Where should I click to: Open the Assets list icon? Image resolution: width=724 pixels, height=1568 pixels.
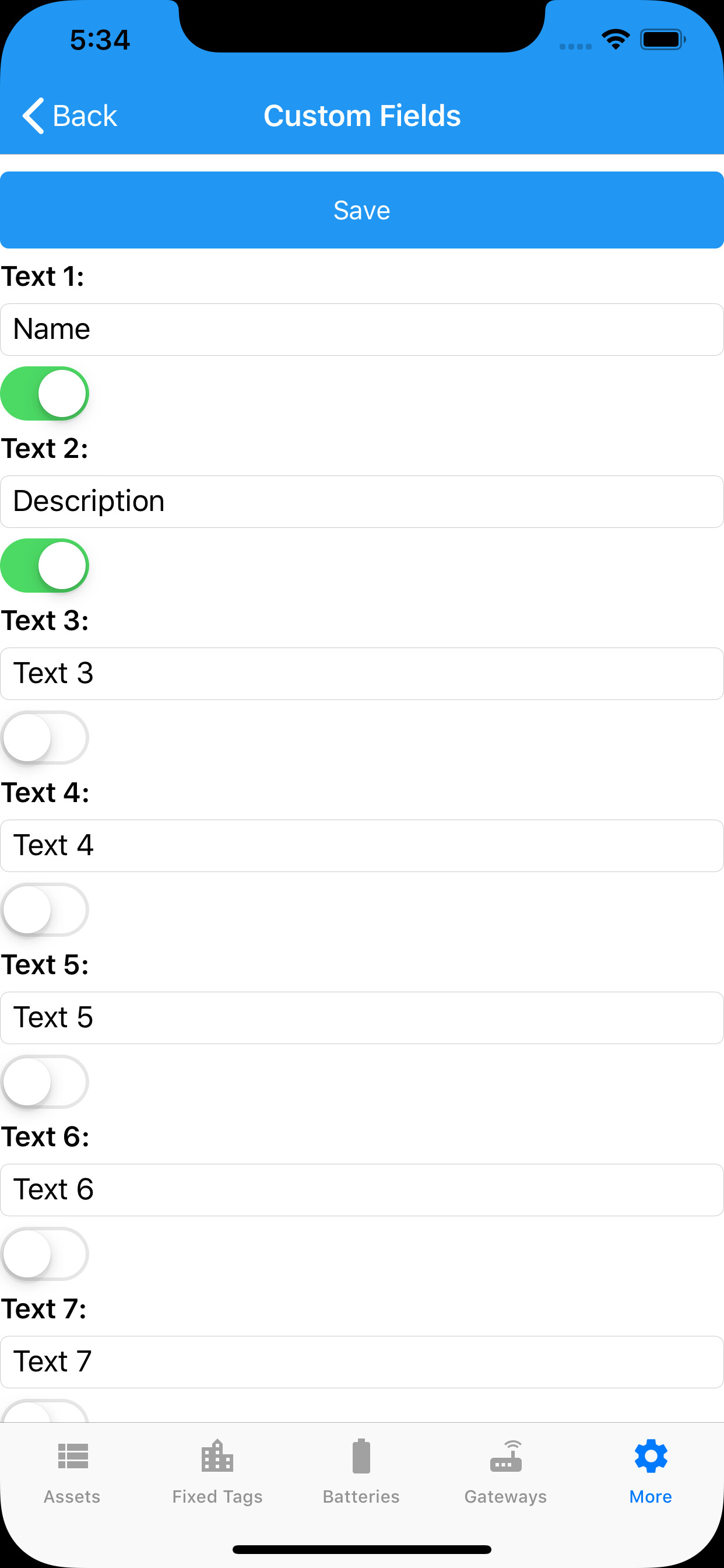72,1457
